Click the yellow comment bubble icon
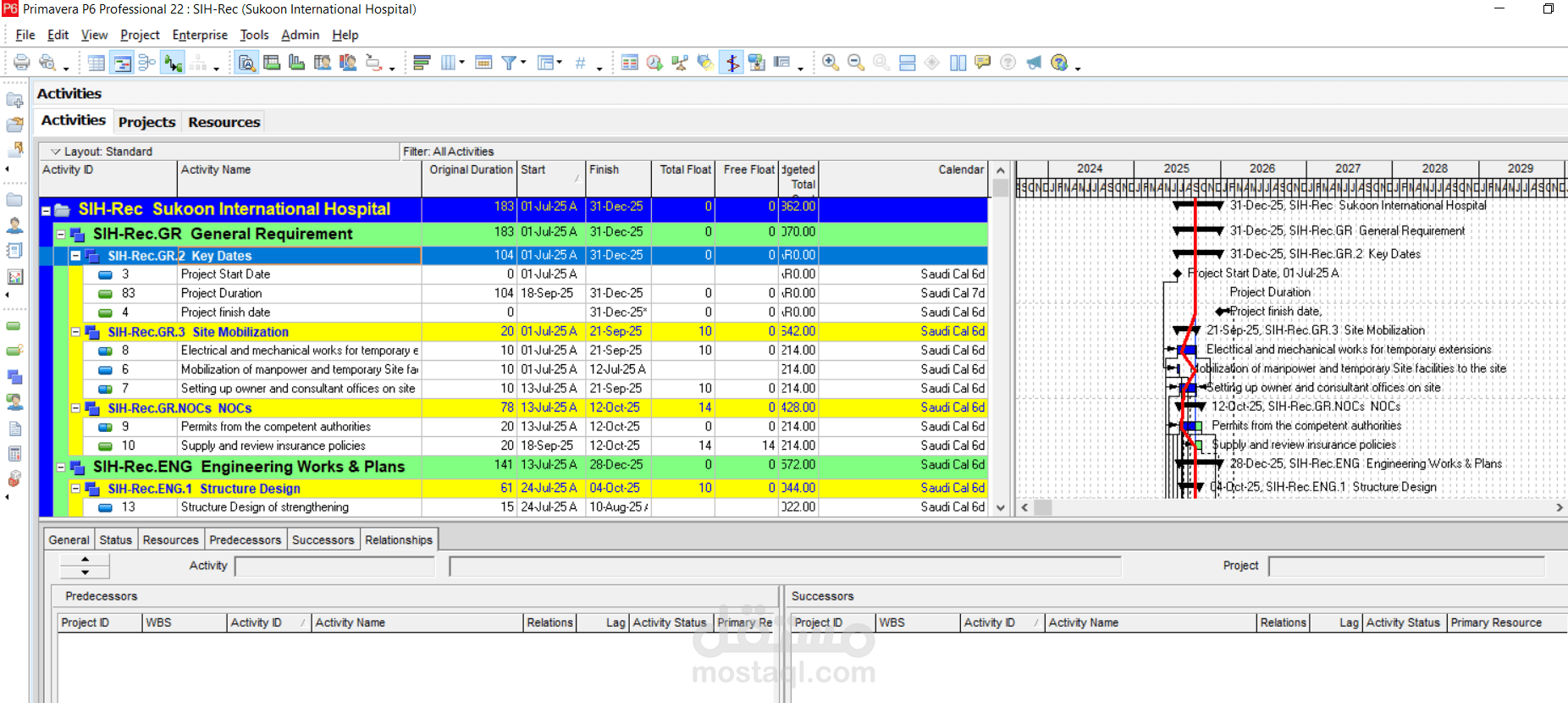 [982, 63]
